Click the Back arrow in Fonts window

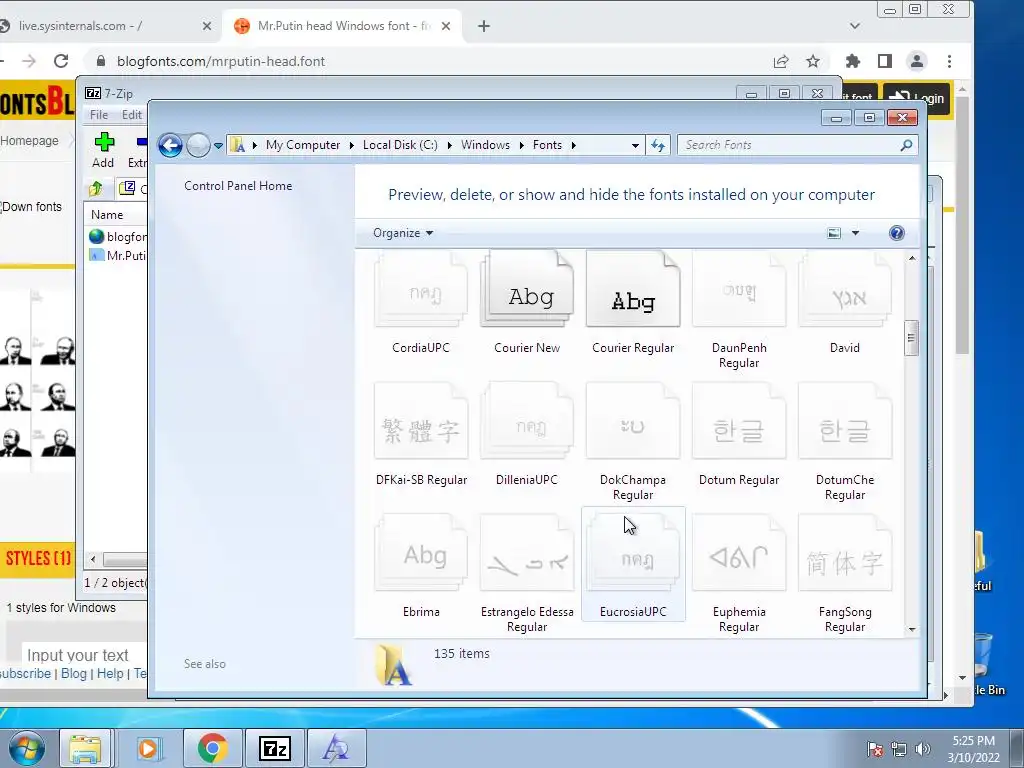[x=170, y=145]
